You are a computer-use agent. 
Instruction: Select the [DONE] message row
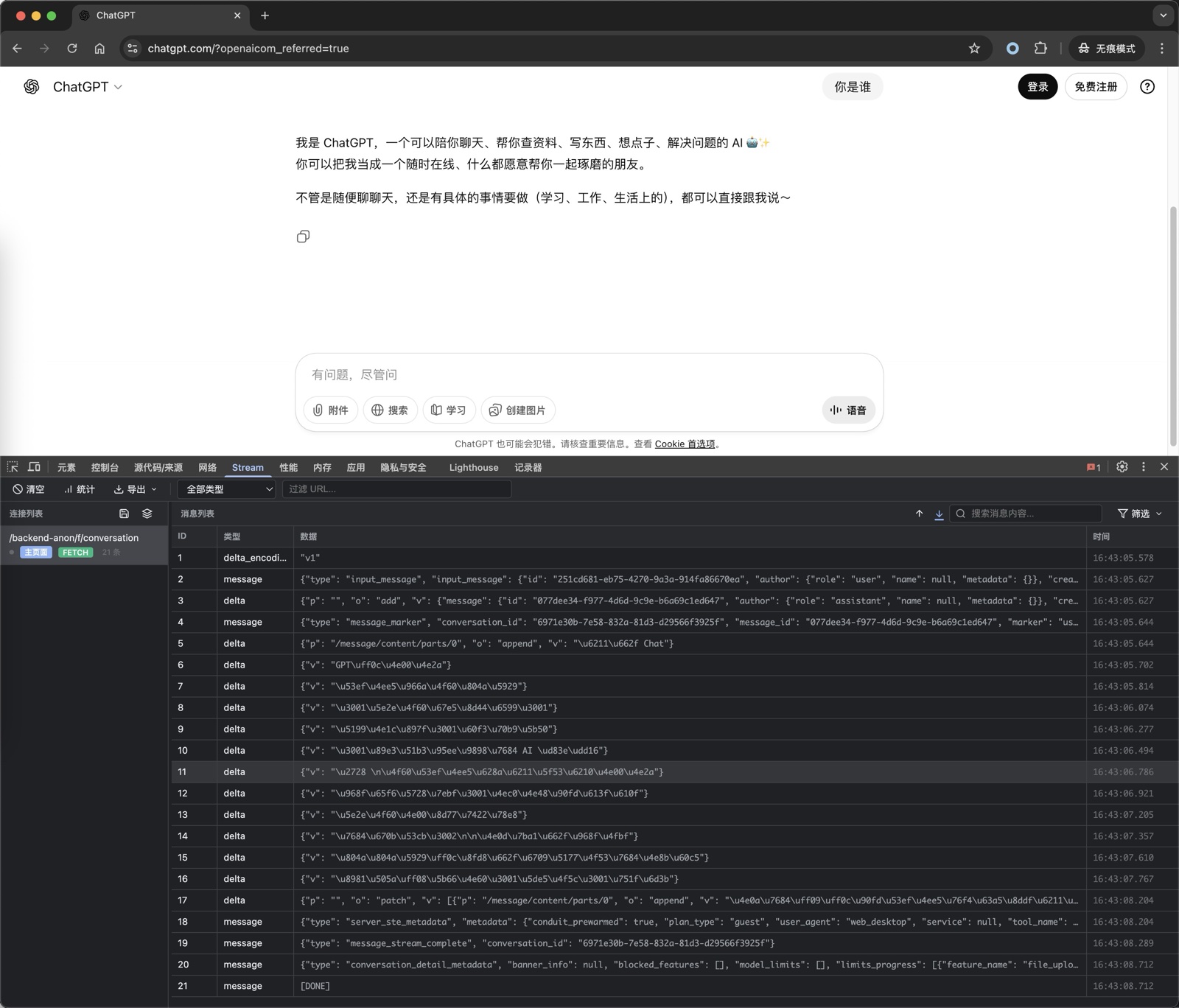click(674, 986)
